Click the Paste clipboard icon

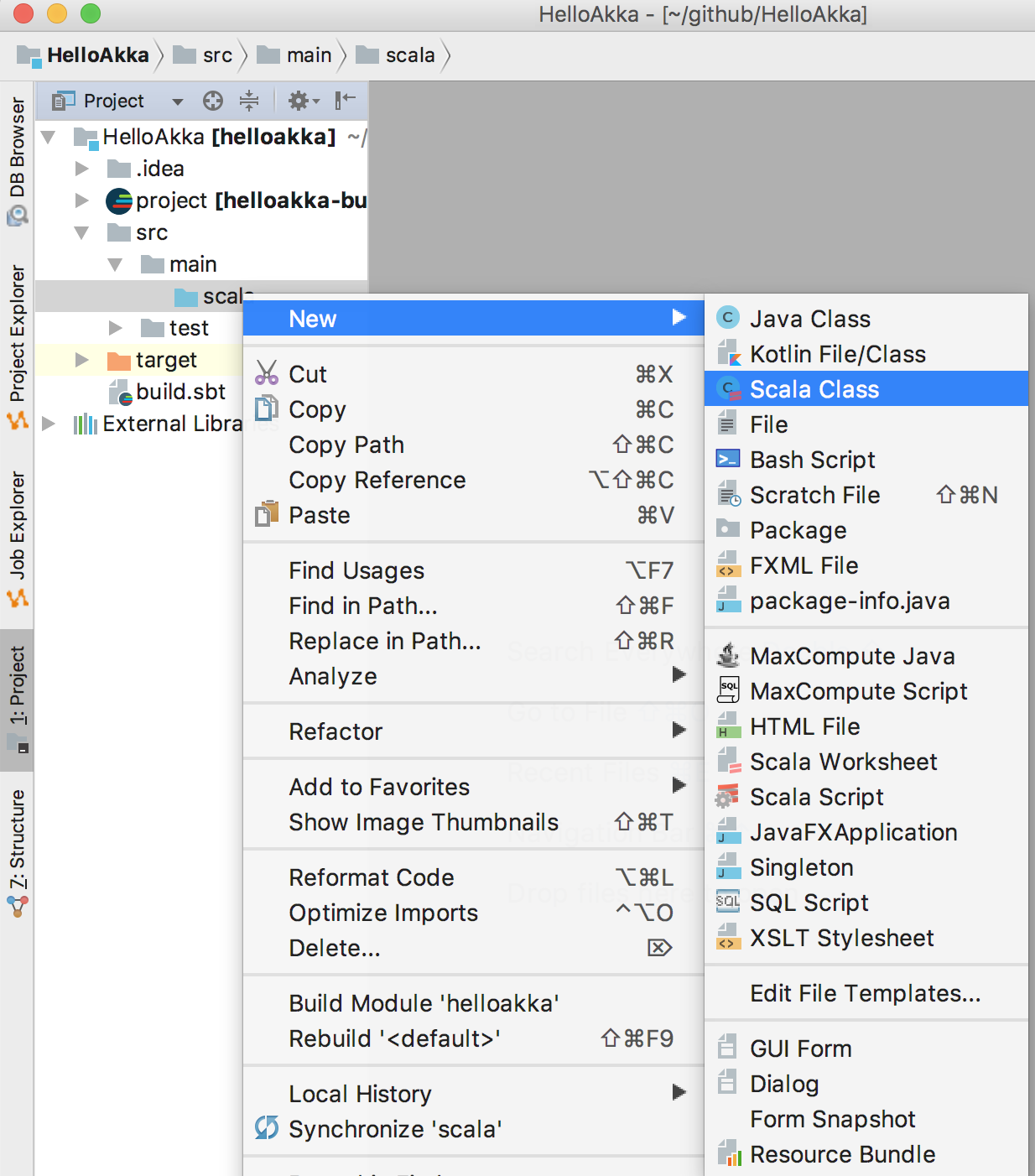point(267,513)
